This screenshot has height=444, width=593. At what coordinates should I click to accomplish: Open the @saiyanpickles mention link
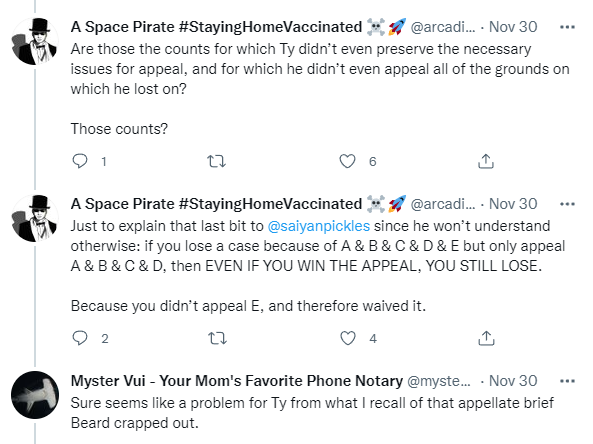318,226
